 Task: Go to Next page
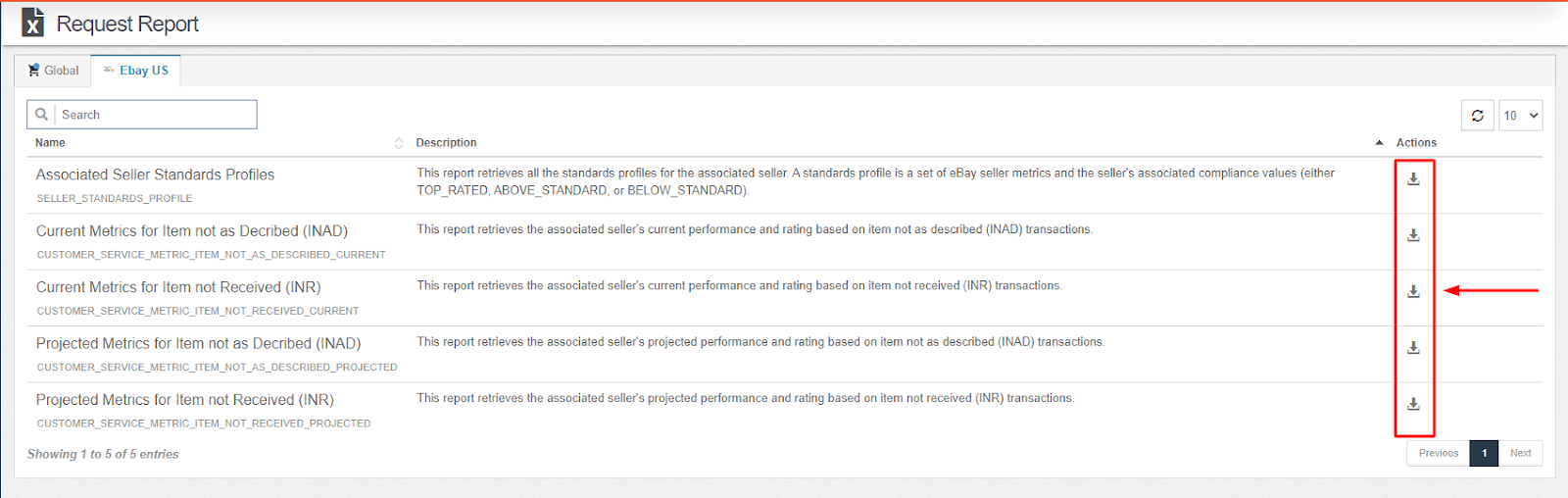pyautogui.click(x=1520, y=453)
